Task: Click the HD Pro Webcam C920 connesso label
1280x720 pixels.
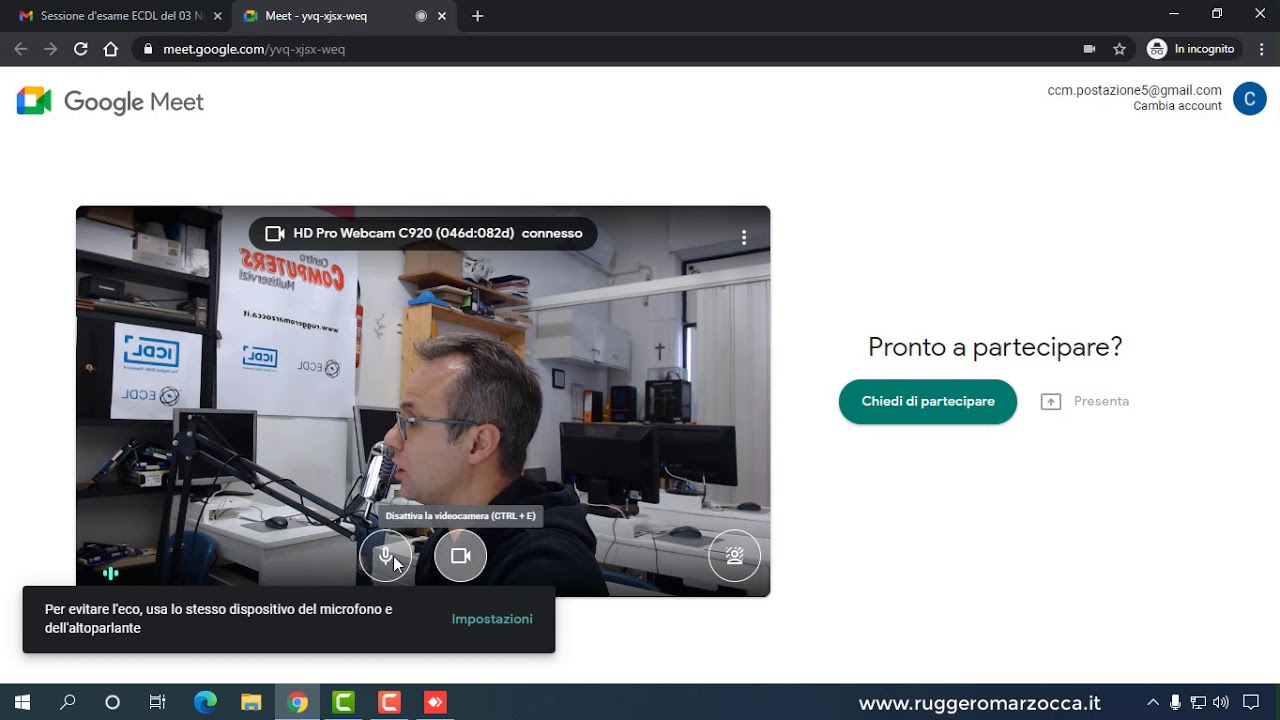Action: tap(423, 233)
